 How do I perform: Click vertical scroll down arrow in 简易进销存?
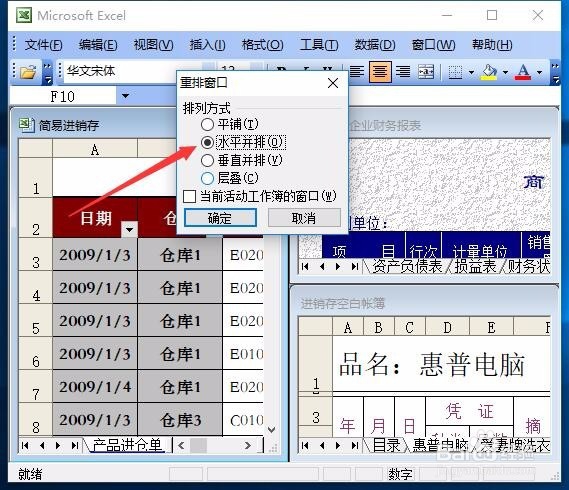coord(271,430)
